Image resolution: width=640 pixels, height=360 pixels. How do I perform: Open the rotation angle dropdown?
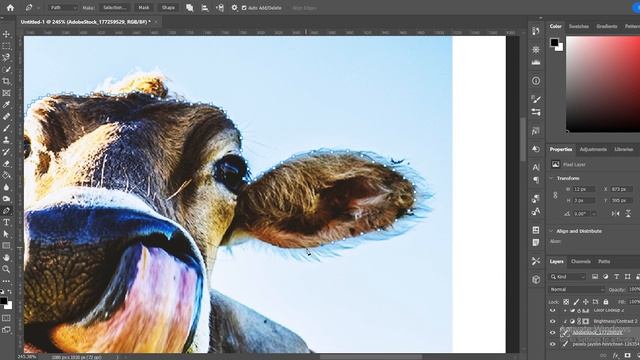(594, 213)
